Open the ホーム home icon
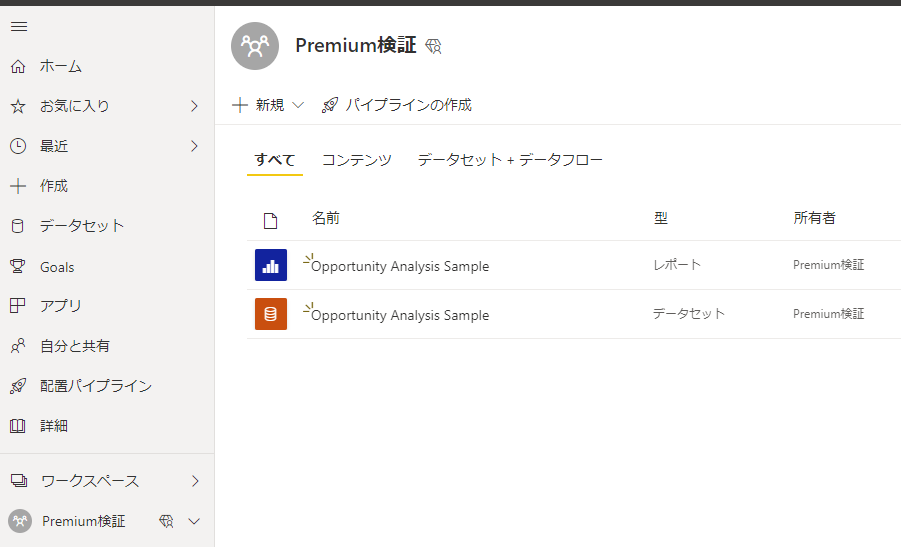The width and height of the screenshot is (901, 547). point(18,67)
